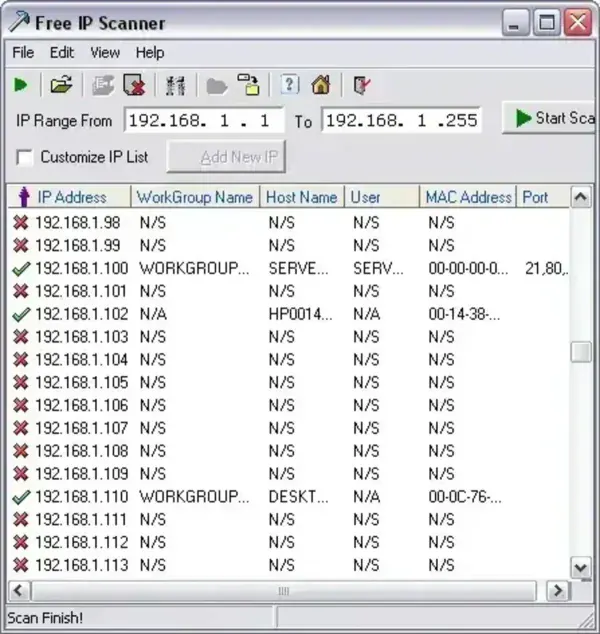Select the row 192.168.1.113
Screen dimensions: 600x634
click(x=289, y=565)
